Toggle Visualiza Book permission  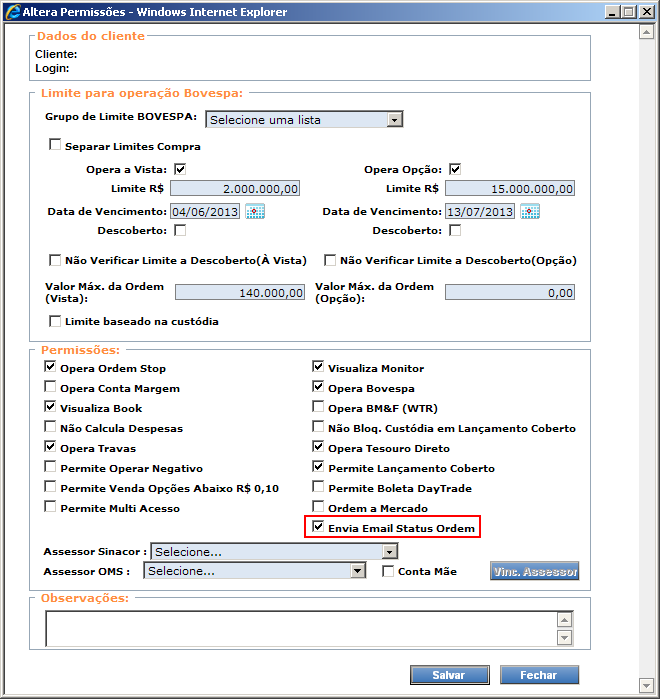tap(50, 407)
